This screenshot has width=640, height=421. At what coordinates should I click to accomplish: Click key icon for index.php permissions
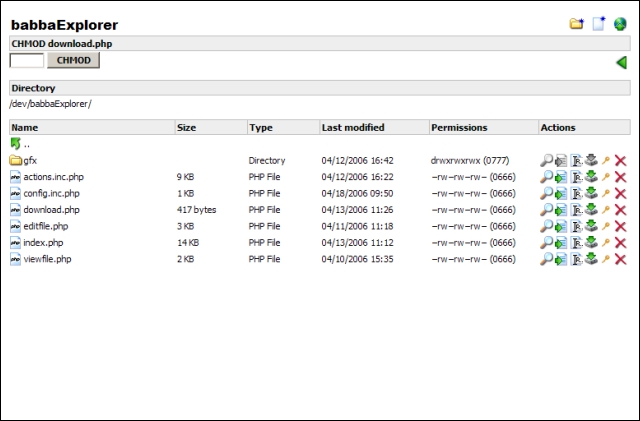pos(605,243)
